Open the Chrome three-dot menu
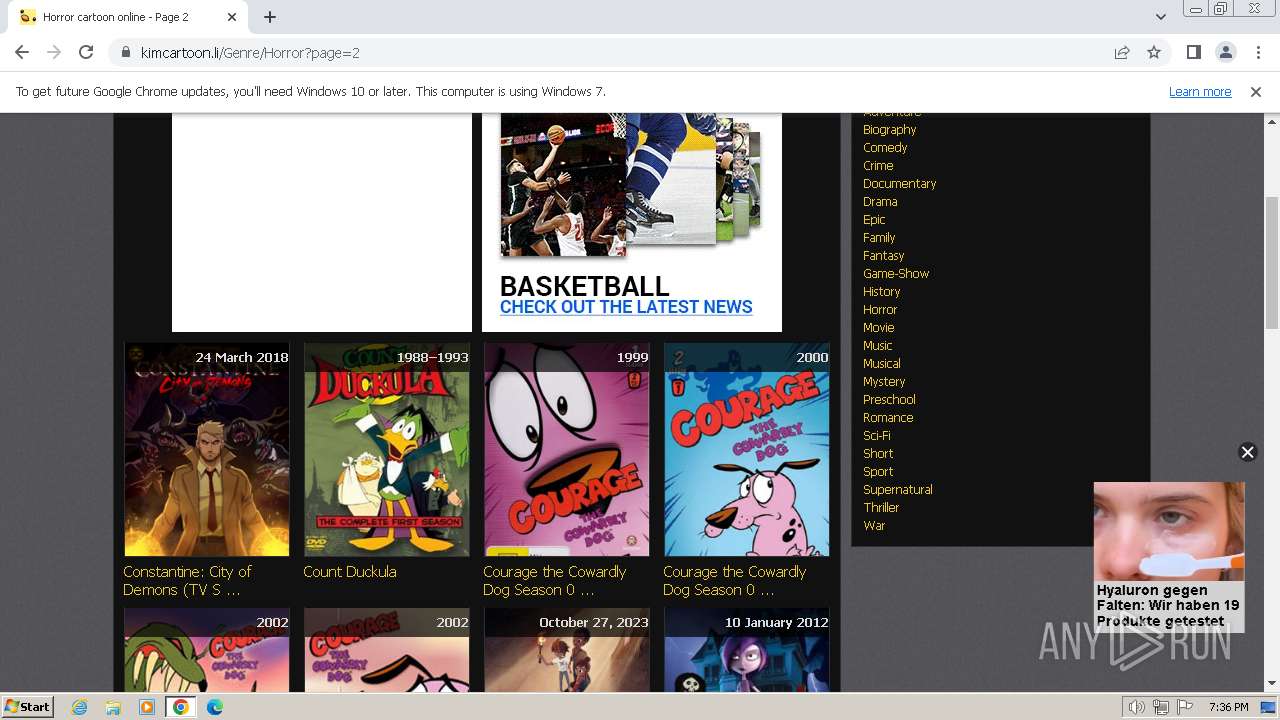Screen dimensions: 1280x720 (1257, 52)
